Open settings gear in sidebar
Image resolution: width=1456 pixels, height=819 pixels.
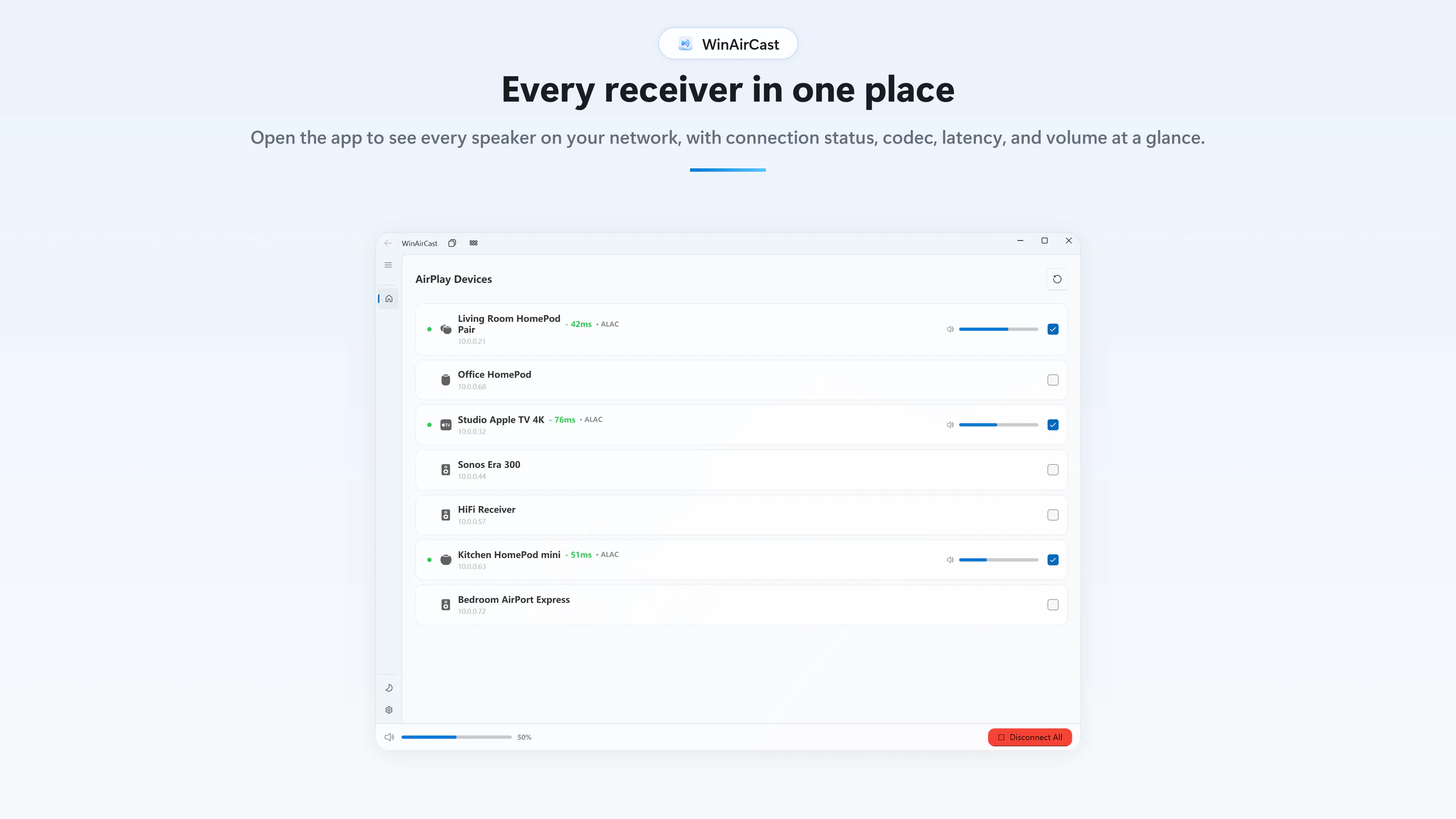coord(389,710)
